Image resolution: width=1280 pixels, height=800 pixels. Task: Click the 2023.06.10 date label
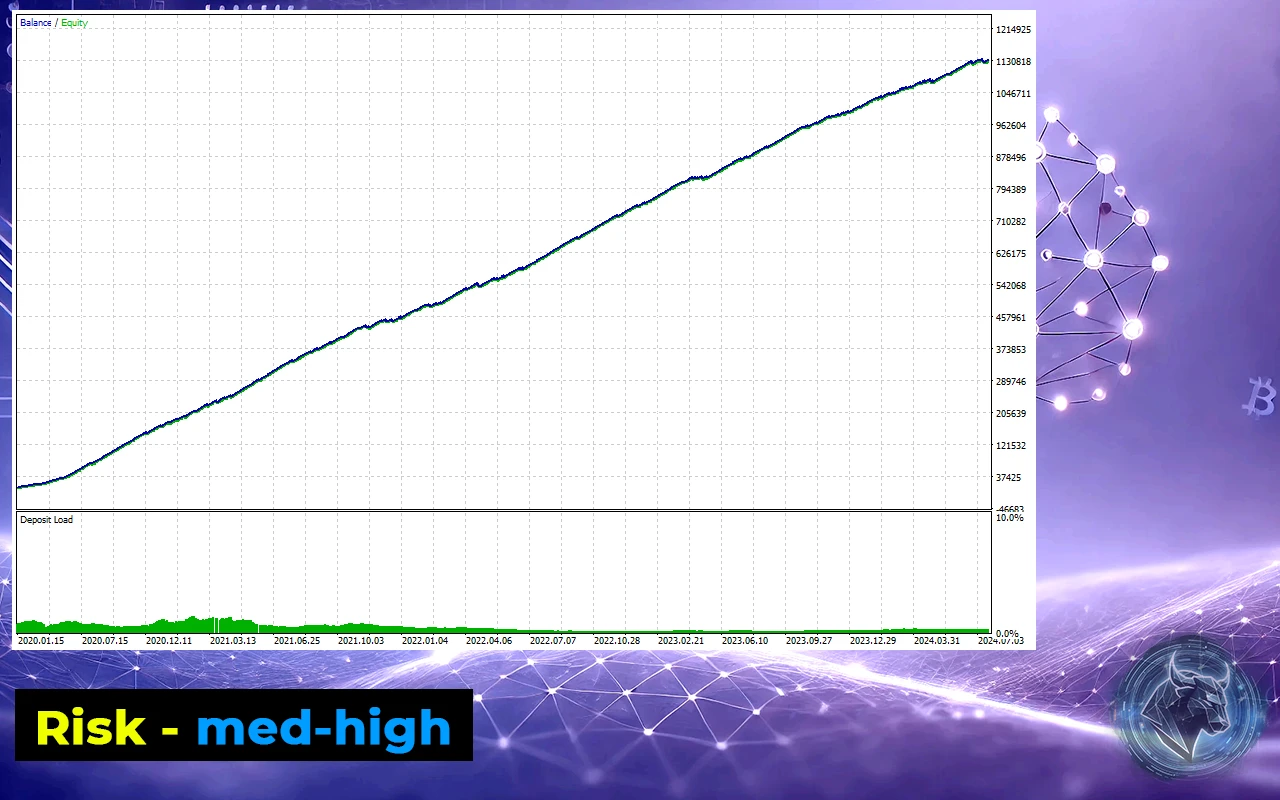(745, 640)
